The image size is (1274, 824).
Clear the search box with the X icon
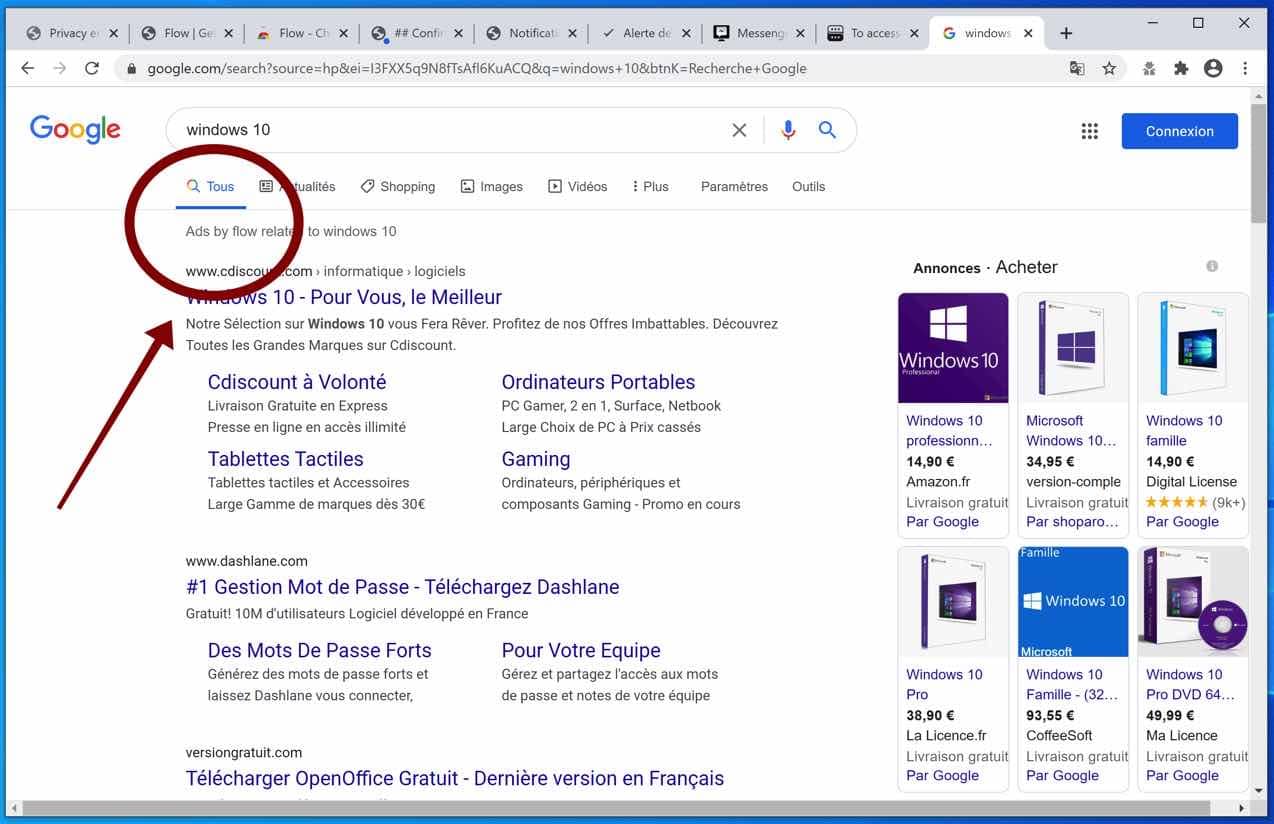(739, 130)
